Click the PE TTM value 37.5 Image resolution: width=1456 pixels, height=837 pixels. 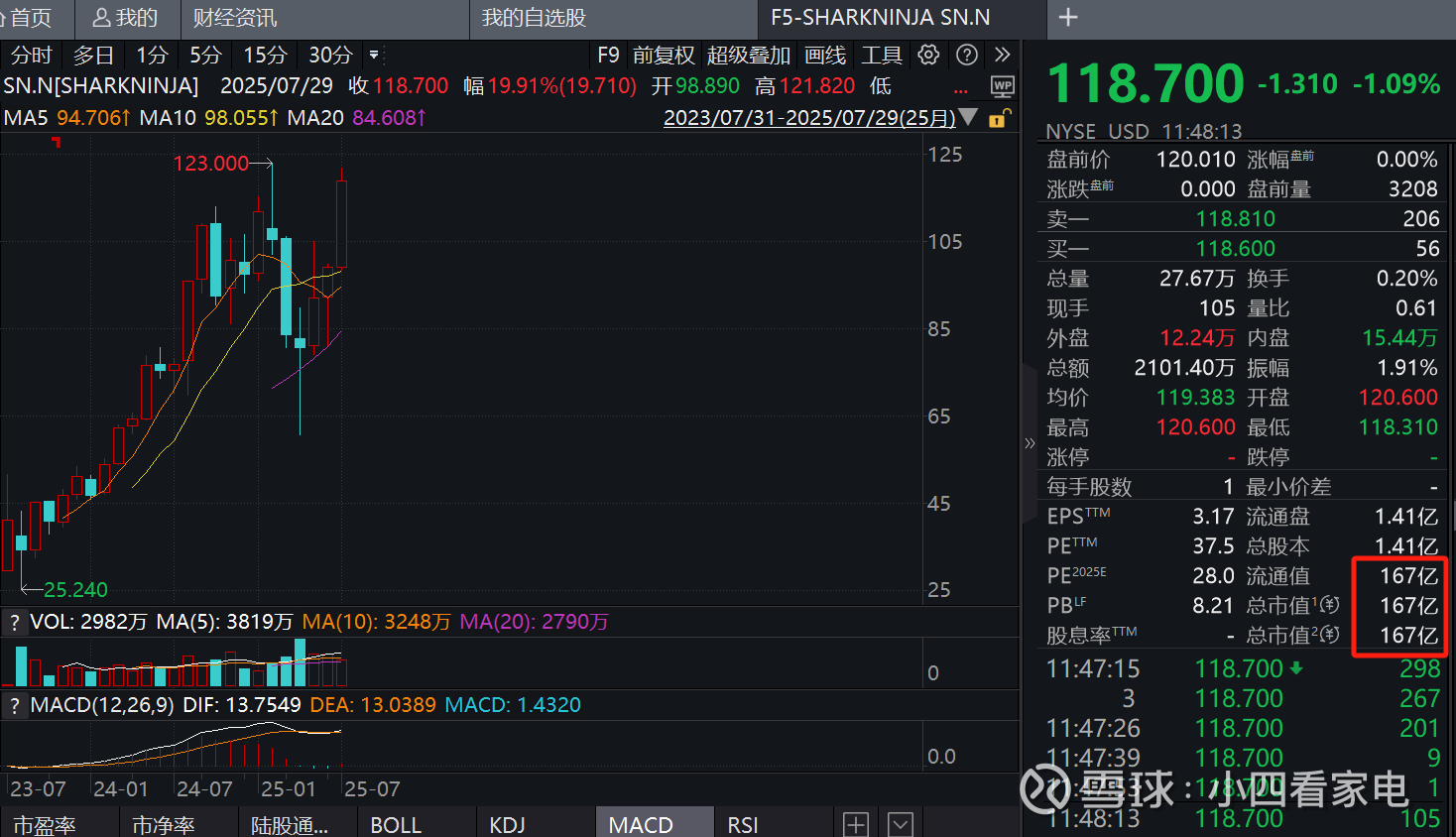(x=1213, y=546)
